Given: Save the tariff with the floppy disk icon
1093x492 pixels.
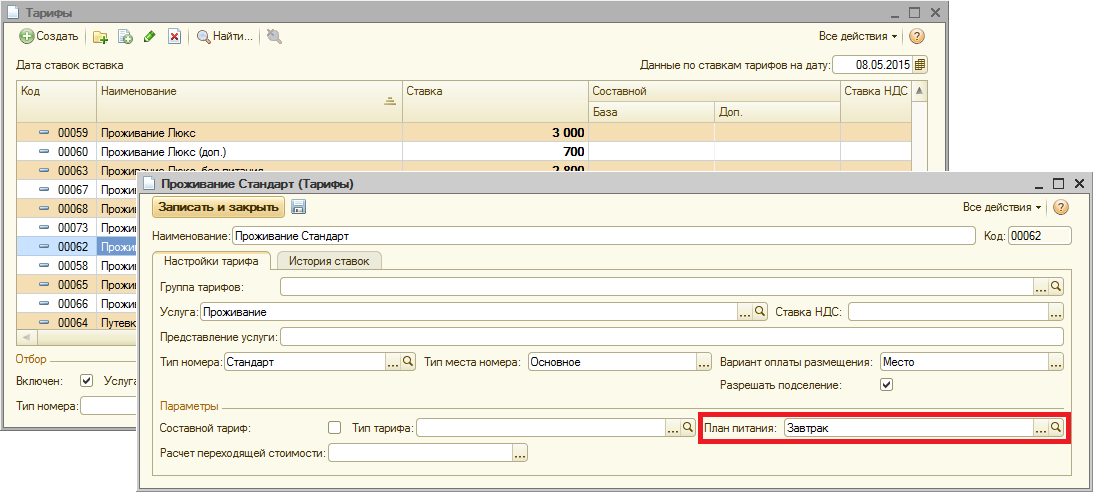Looking at the screenshot, I should point(298,207).
